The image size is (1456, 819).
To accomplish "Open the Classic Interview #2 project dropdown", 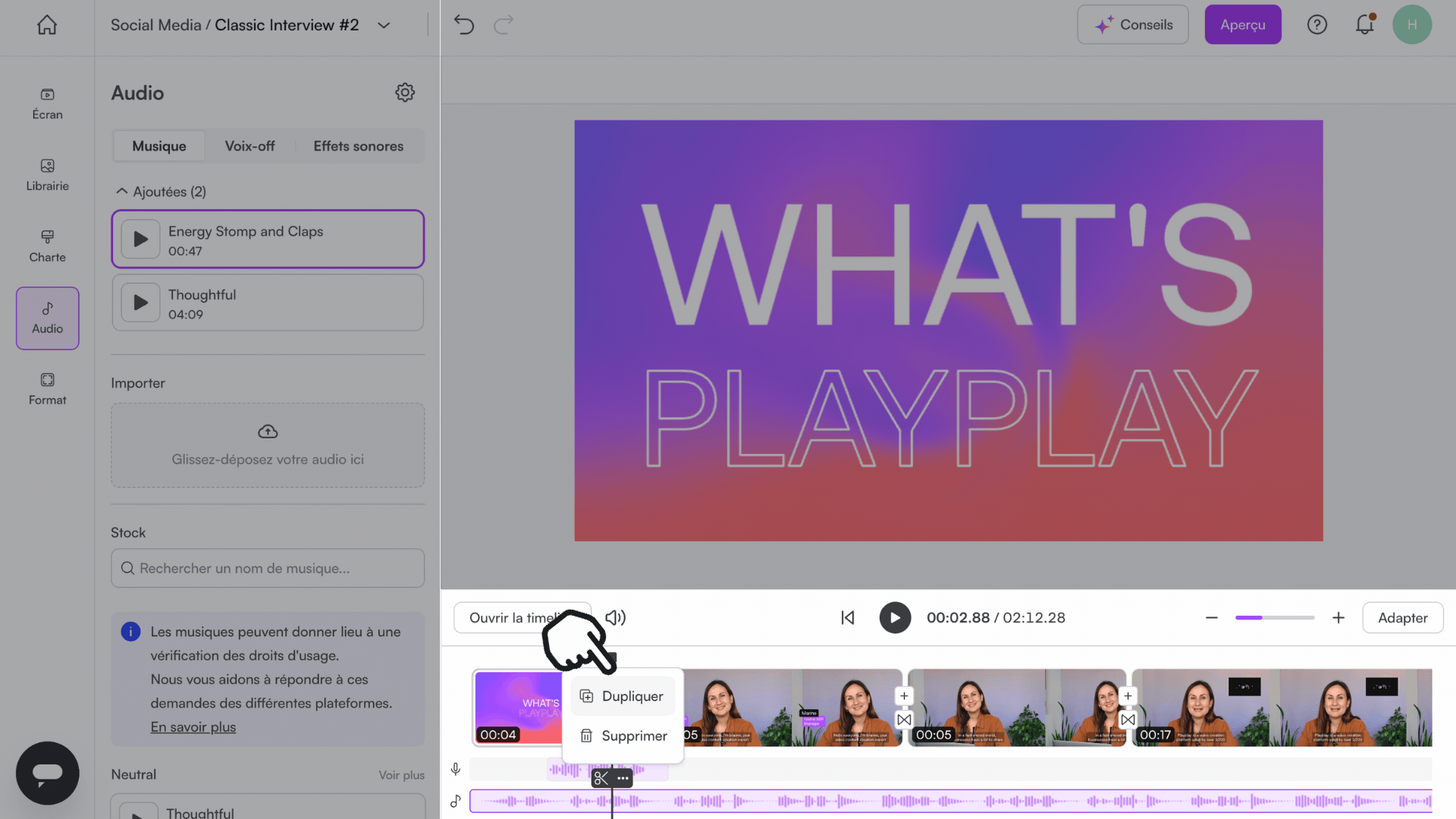I will 383,25.
